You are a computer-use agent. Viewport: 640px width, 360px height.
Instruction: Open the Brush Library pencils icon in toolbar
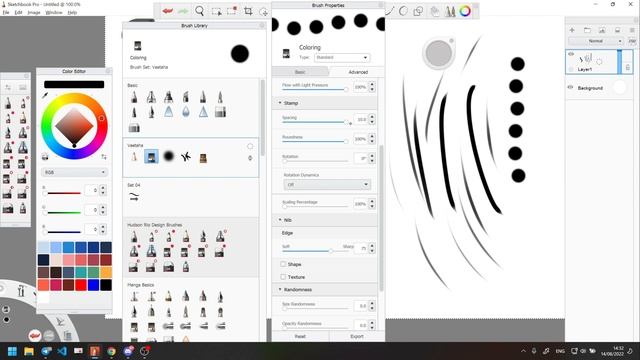pyautogui.click(x=450, y=11)
